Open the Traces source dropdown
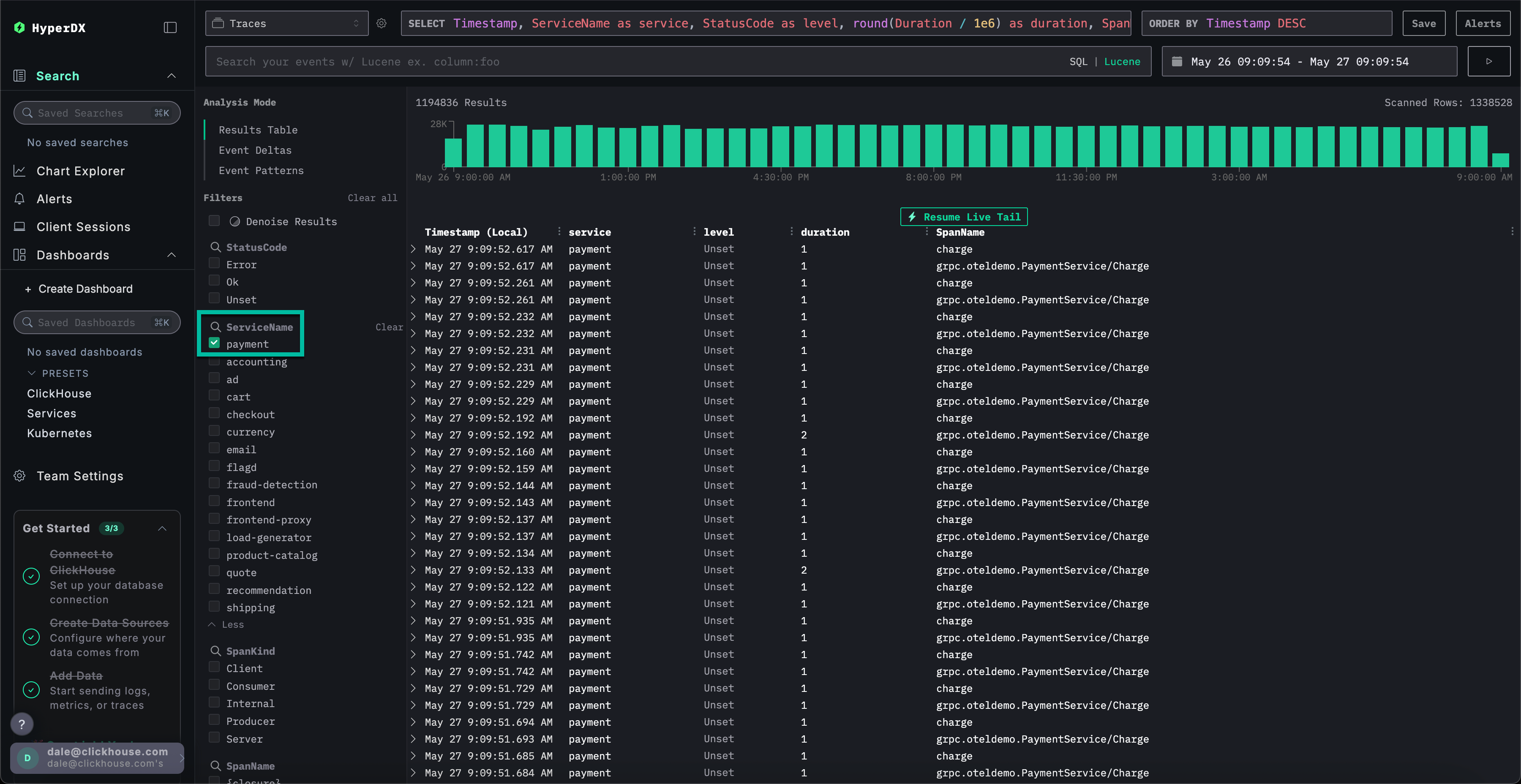 click(x=286, y=24)
